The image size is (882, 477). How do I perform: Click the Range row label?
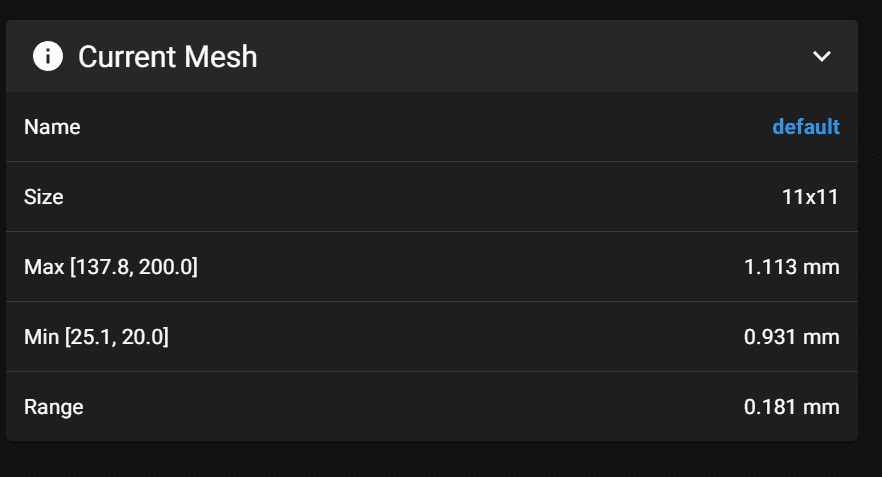[54, 407]
